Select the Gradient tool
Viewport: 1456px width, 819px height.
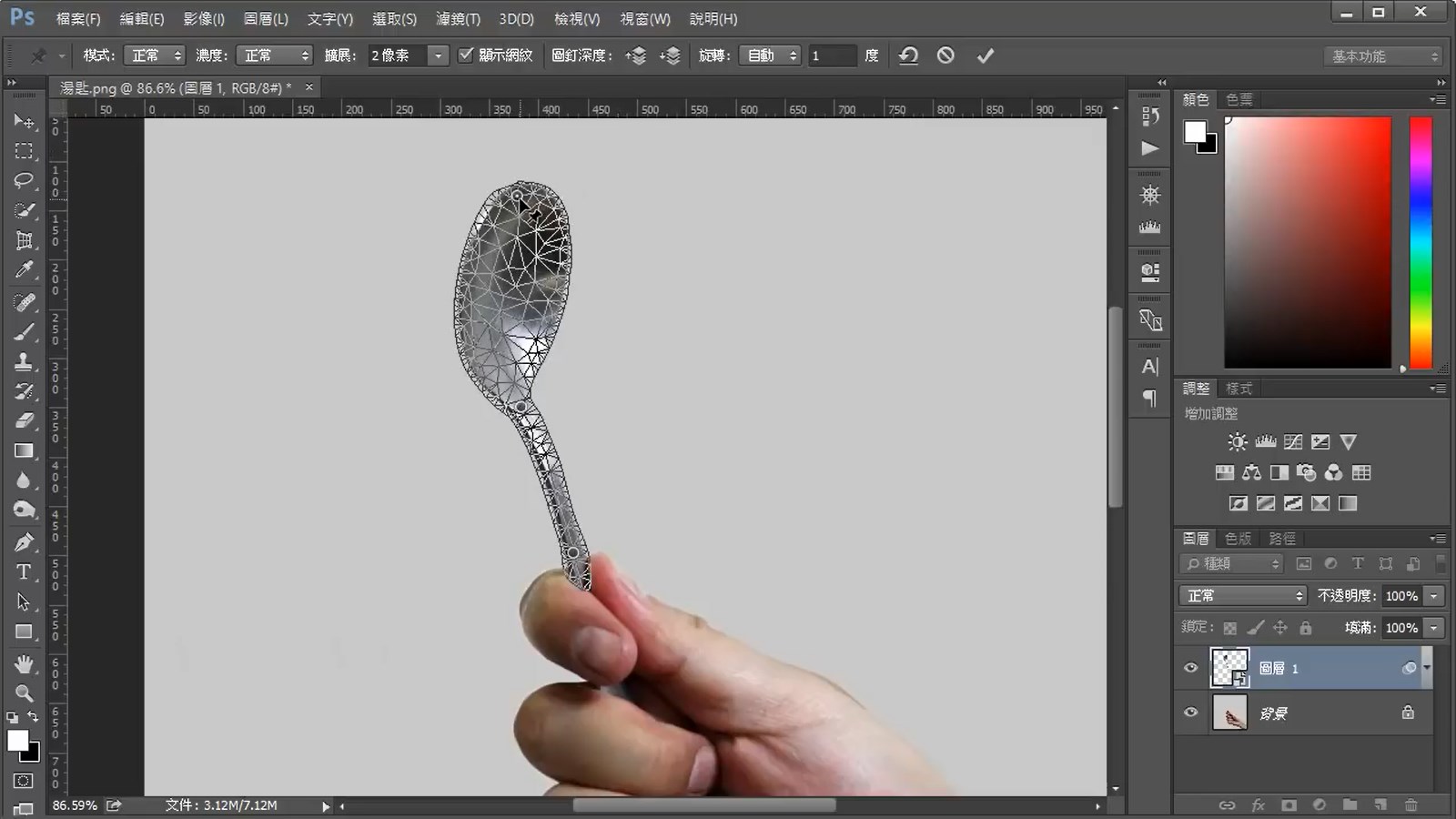point(24,451)
